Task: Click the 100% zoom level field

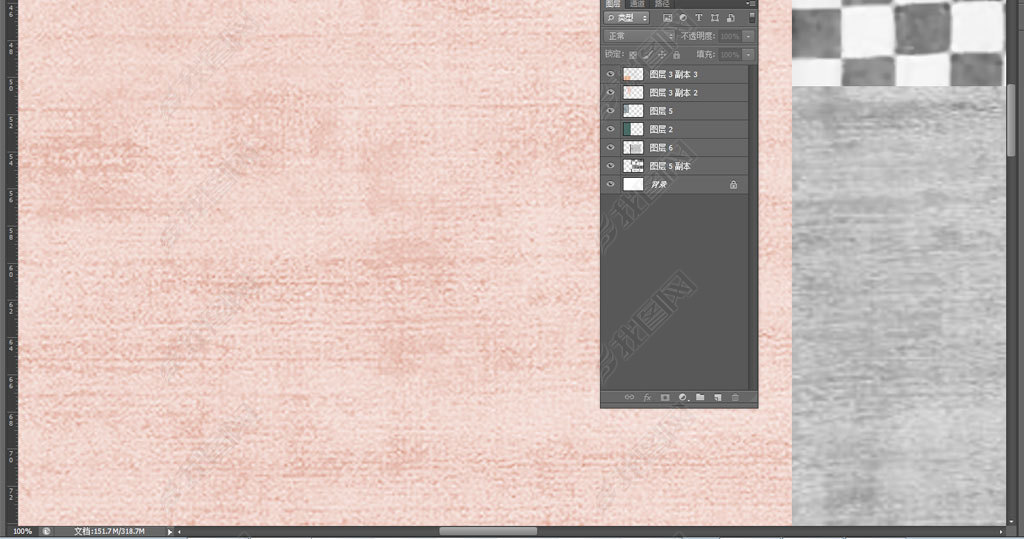Action: pos(22,532)
